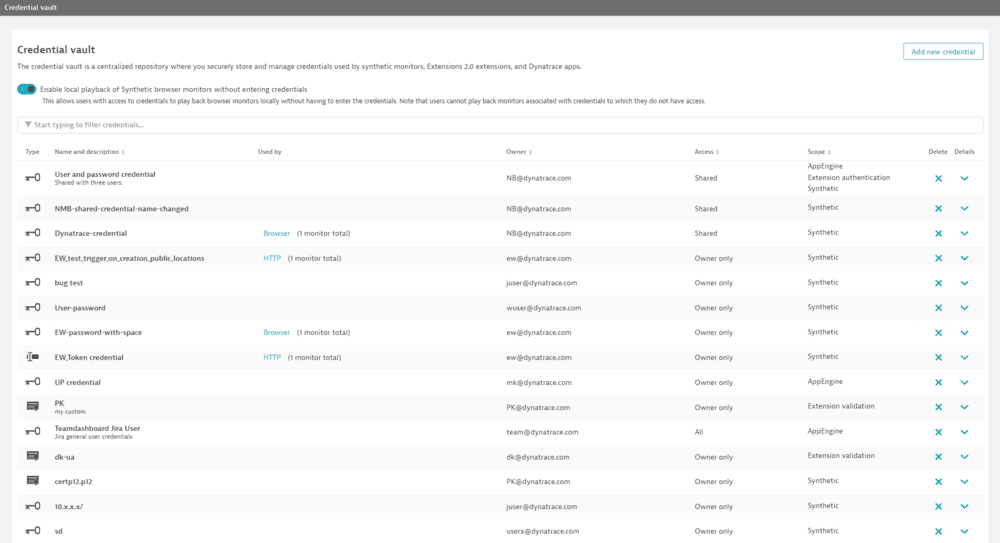This screenshot has width=1000, height=543.
Task: Click Add new credential button
Action: tap(943, 52)
